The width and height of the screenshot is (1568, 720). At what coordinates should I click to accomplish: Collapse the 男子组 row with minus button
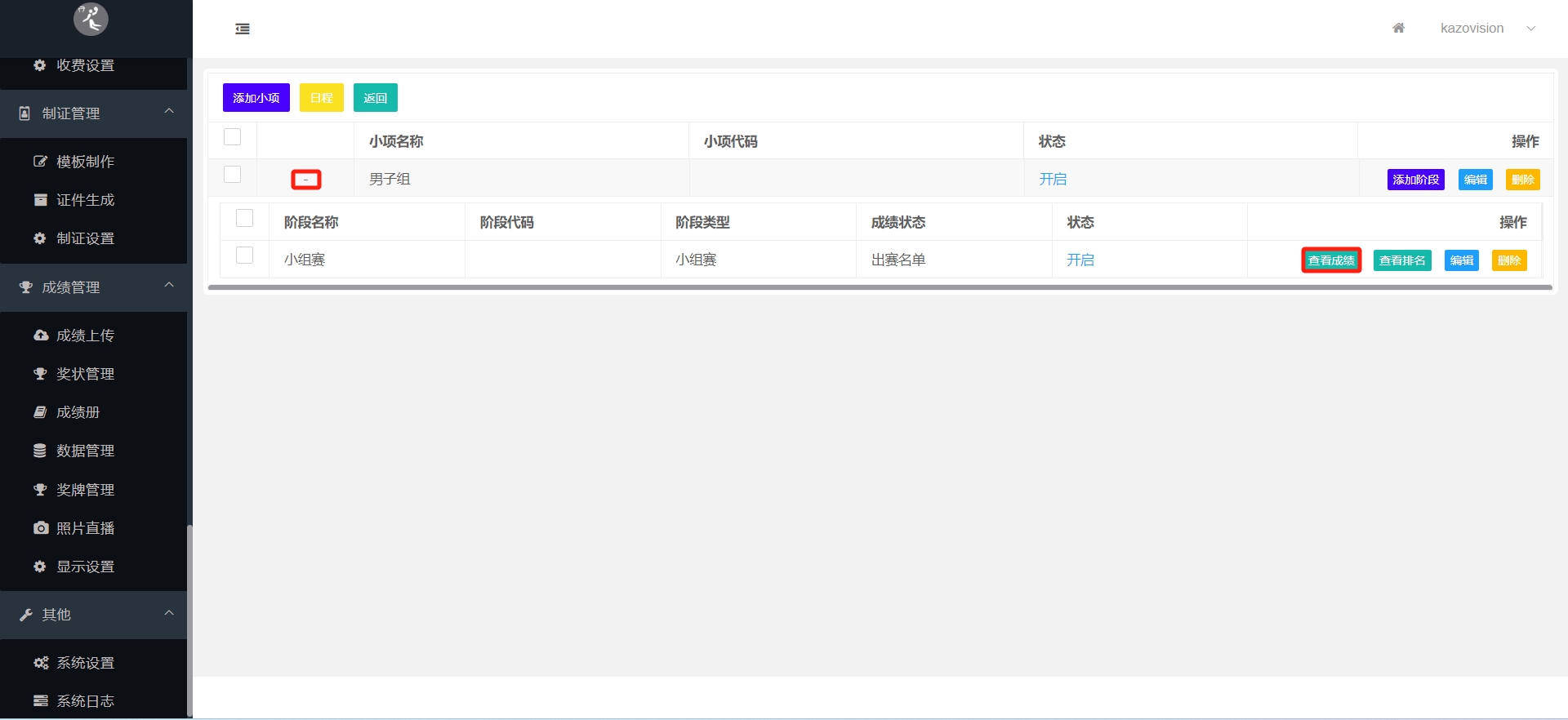[x=306, y=180]
